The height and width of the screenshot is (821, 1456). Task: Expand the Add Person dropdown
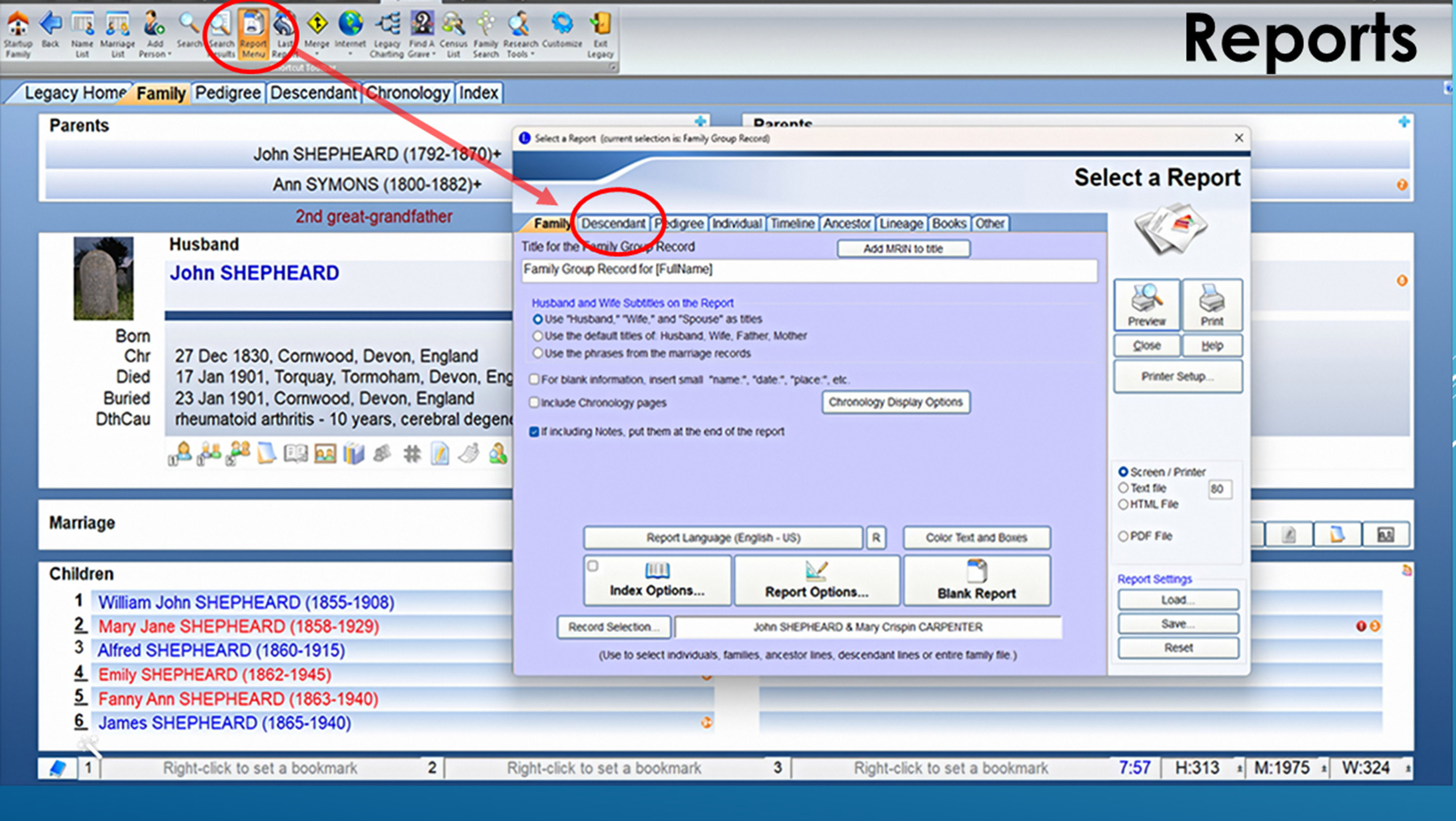point(169,55)
